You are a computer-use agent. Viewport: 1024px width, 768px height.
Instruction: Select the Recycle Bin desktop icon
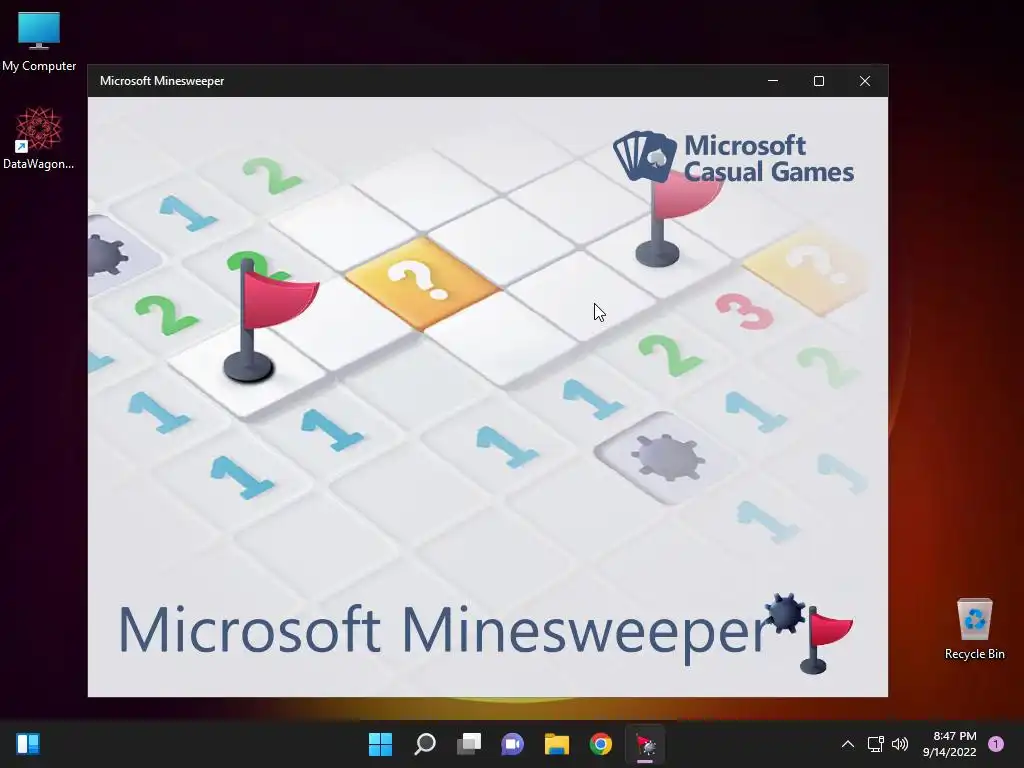coord(974,629)
